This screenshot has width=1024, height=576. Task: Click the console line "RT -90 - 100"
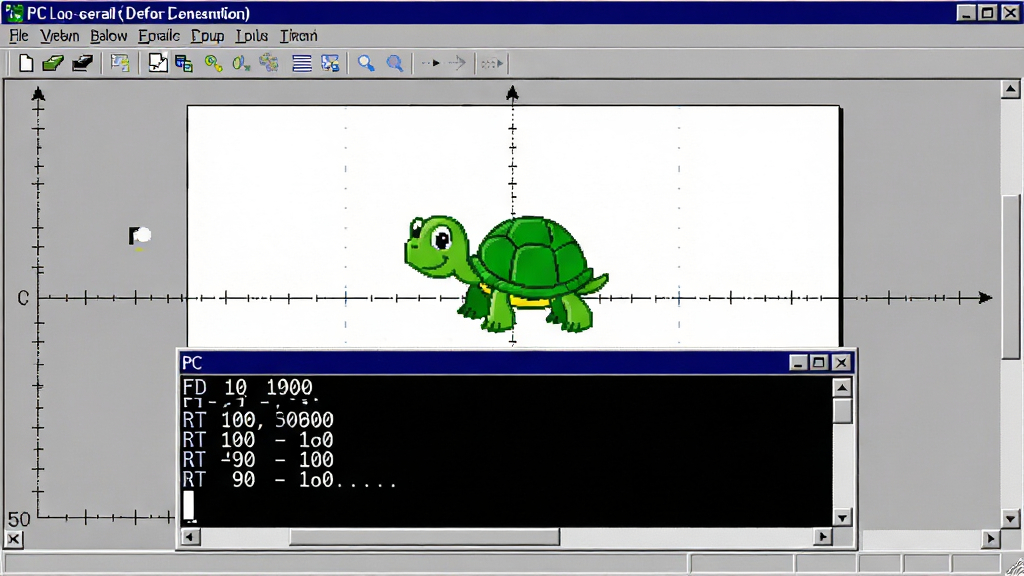click(x=258, y=460)
